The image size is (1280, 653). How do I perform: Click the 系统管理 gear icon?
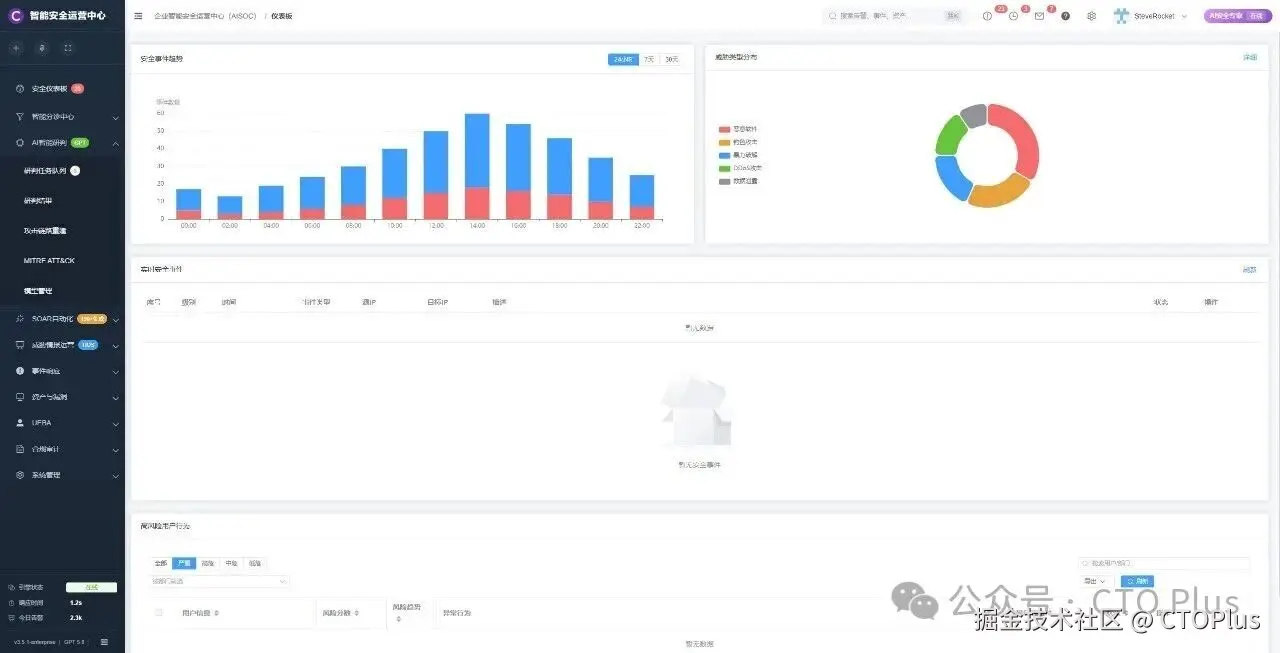coord(20,475)
